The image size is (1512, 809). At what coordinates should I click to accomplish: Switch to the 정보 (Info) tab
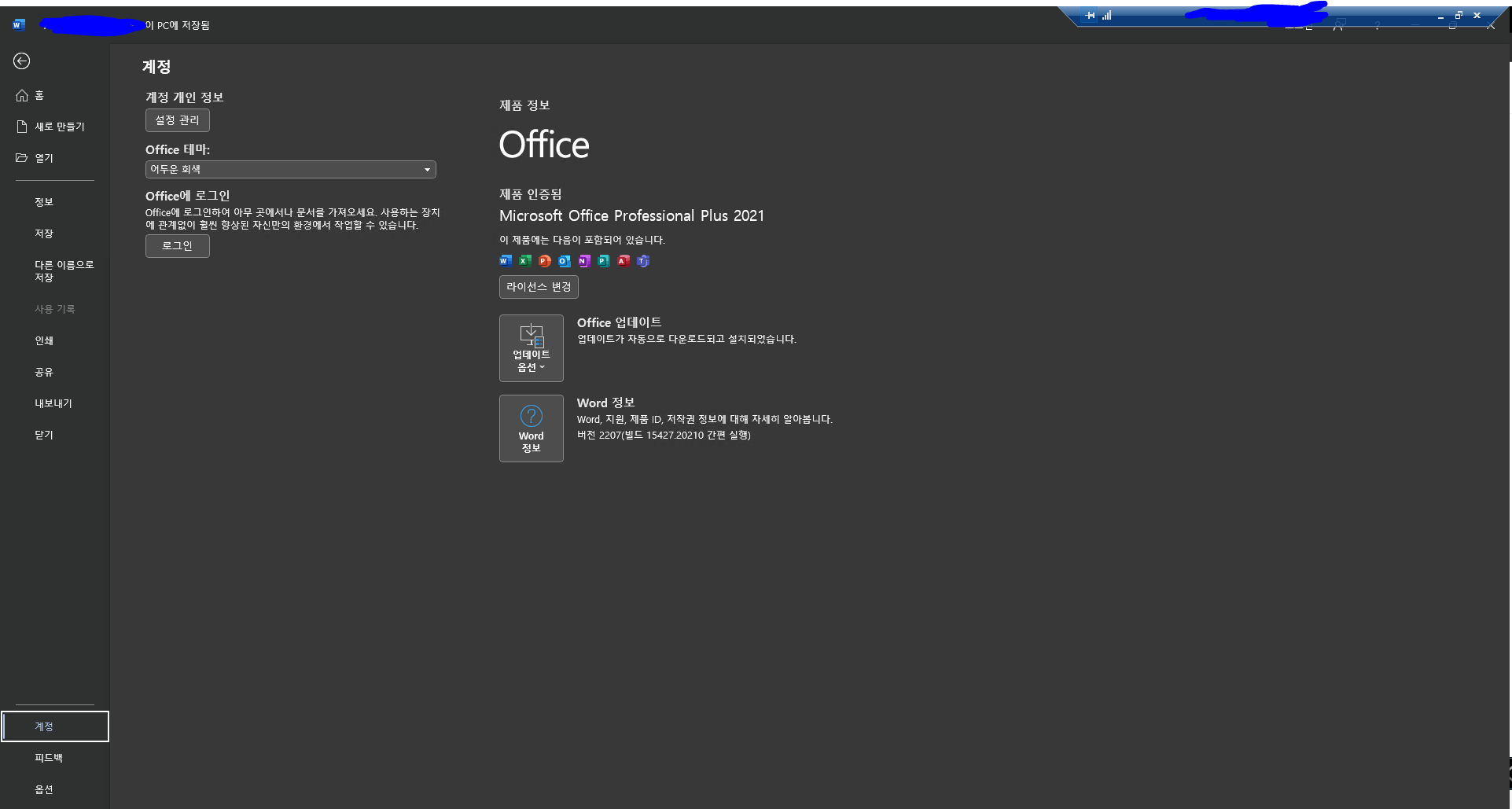(55, 202)
